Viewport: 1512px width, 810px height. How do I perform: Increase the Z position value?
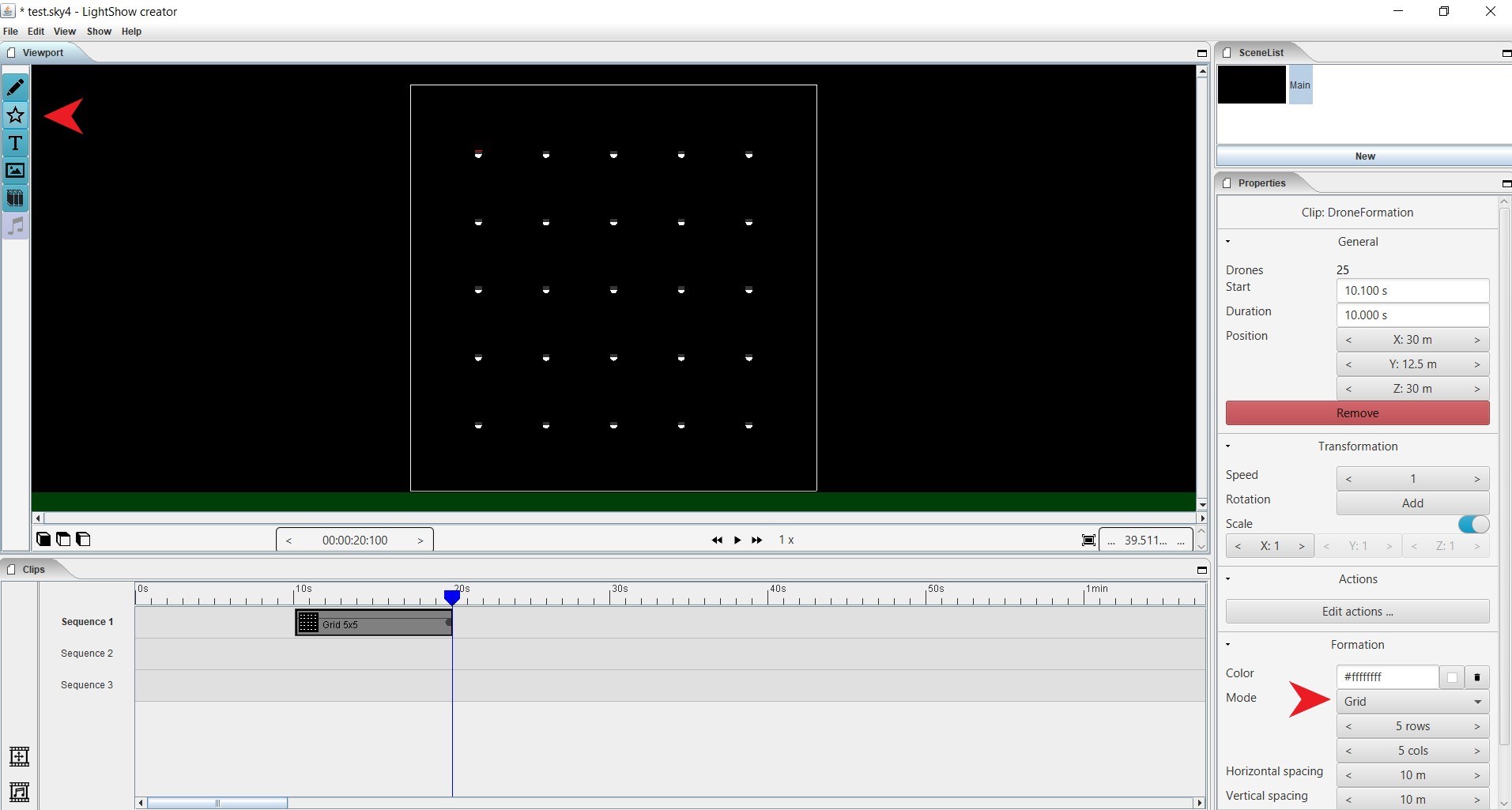coord(1476,389)
